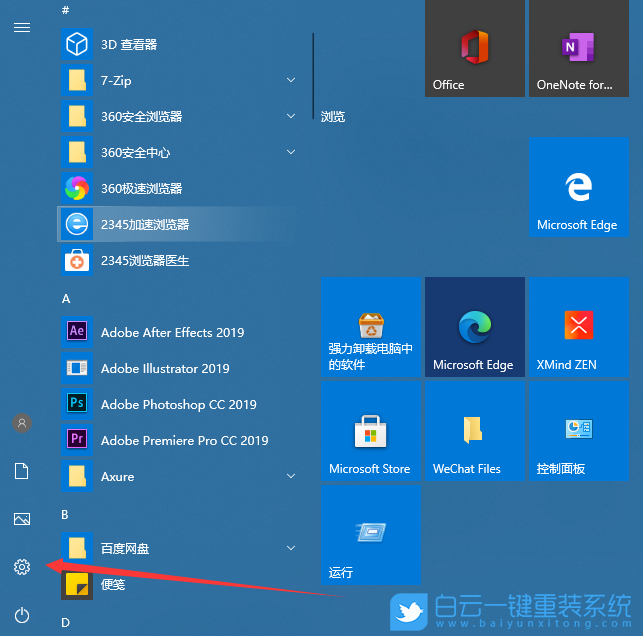
Task: Expand the 360安全中心 folder chevron
Action: (x=291, y=152)
